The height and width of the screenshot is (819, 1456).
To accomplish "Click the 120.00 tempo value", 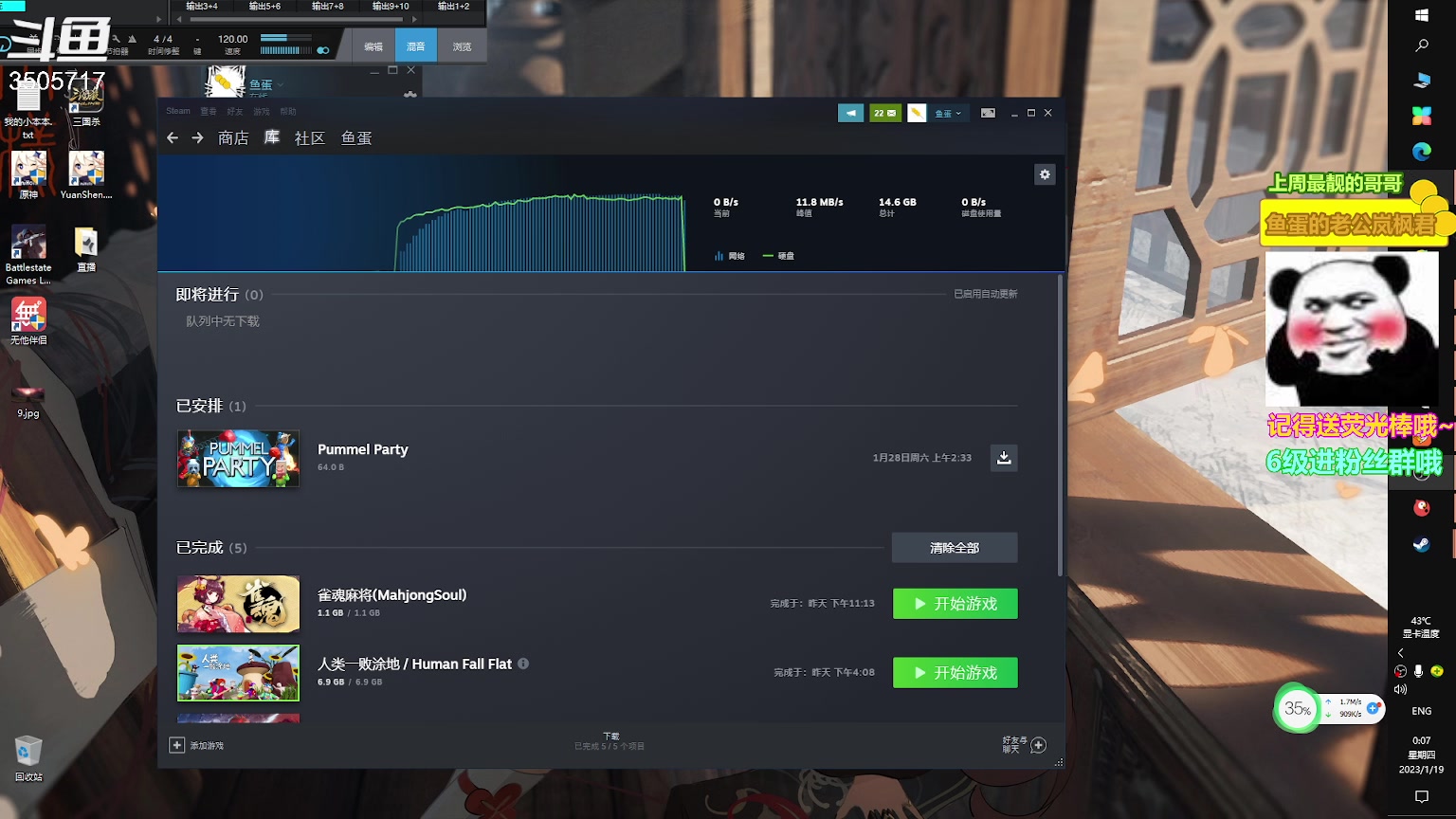I will pyautogui.click(x=232, y=40).
